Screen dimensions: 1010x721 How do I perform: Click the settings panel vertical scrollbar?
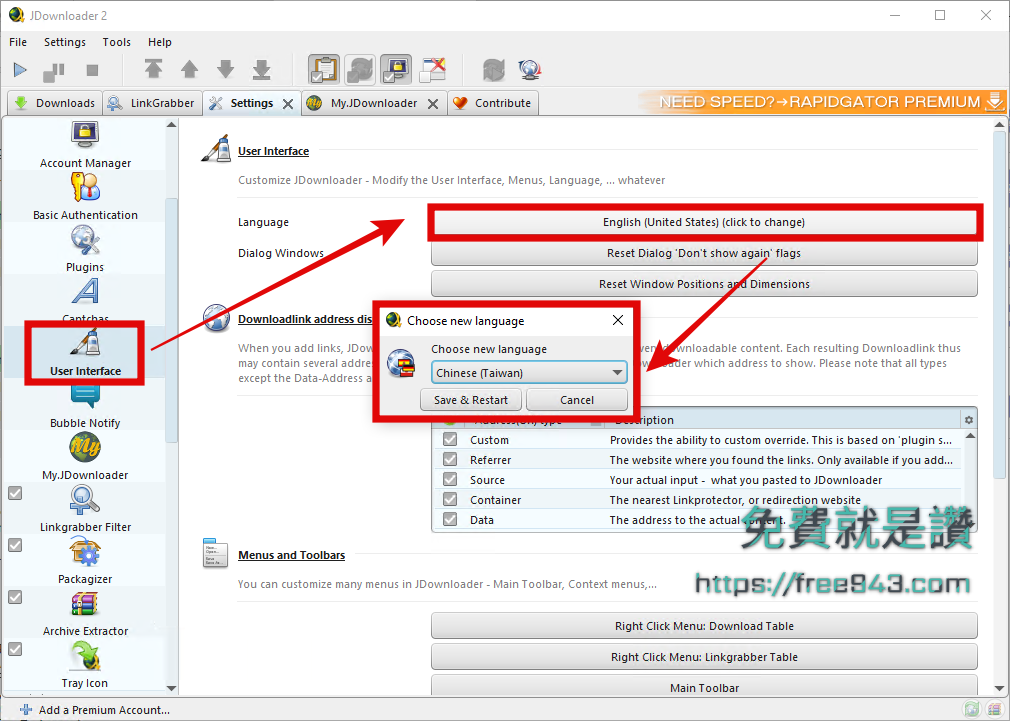pos(999,300)
